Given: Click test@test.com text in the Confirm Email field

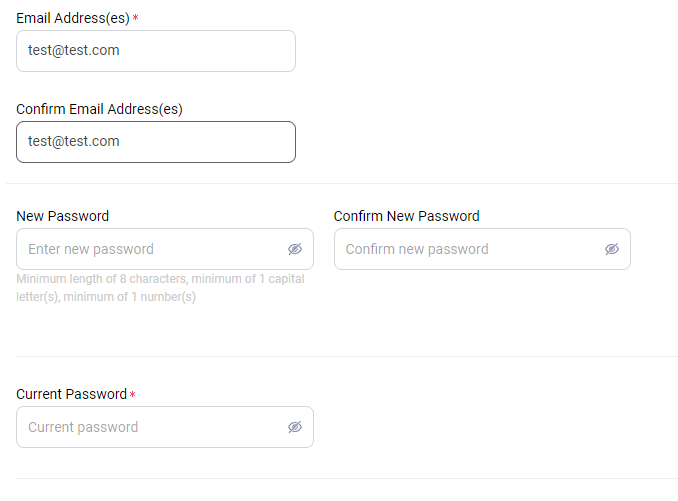Looking at the screenshot, I should pyautogui.click(x=74, y=141).
